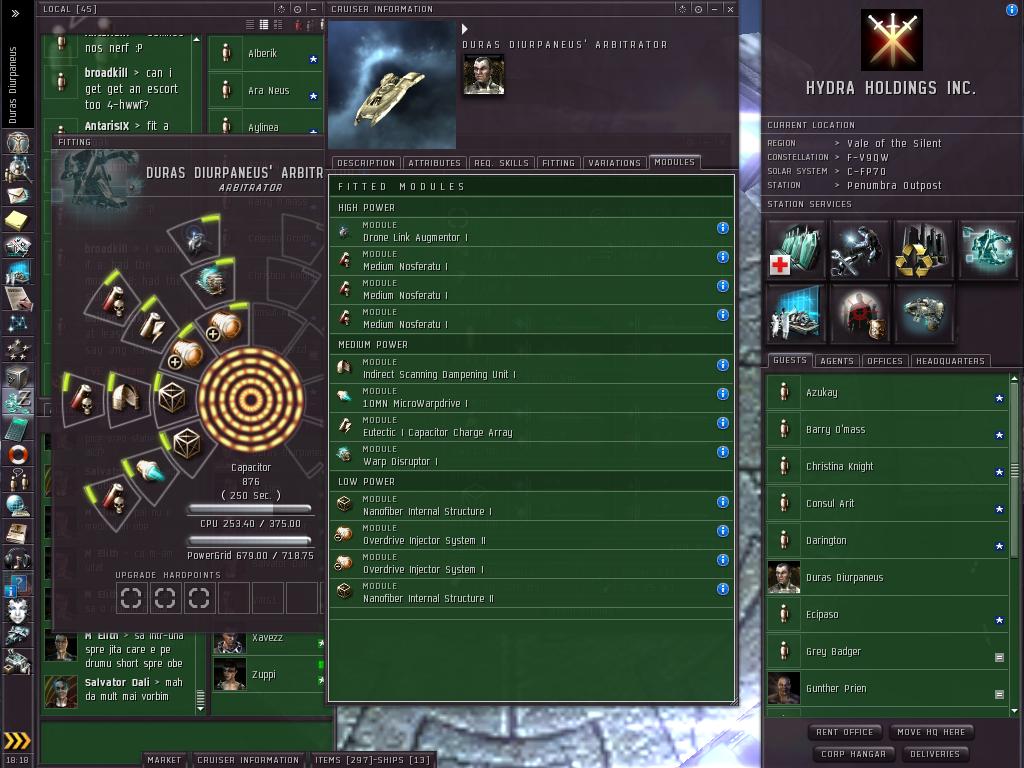Click blue info icon beside Hydra Holdings logo
Image resolution: width=1024 pixels, height=768 pixels.
click(x=1012, y=9)
